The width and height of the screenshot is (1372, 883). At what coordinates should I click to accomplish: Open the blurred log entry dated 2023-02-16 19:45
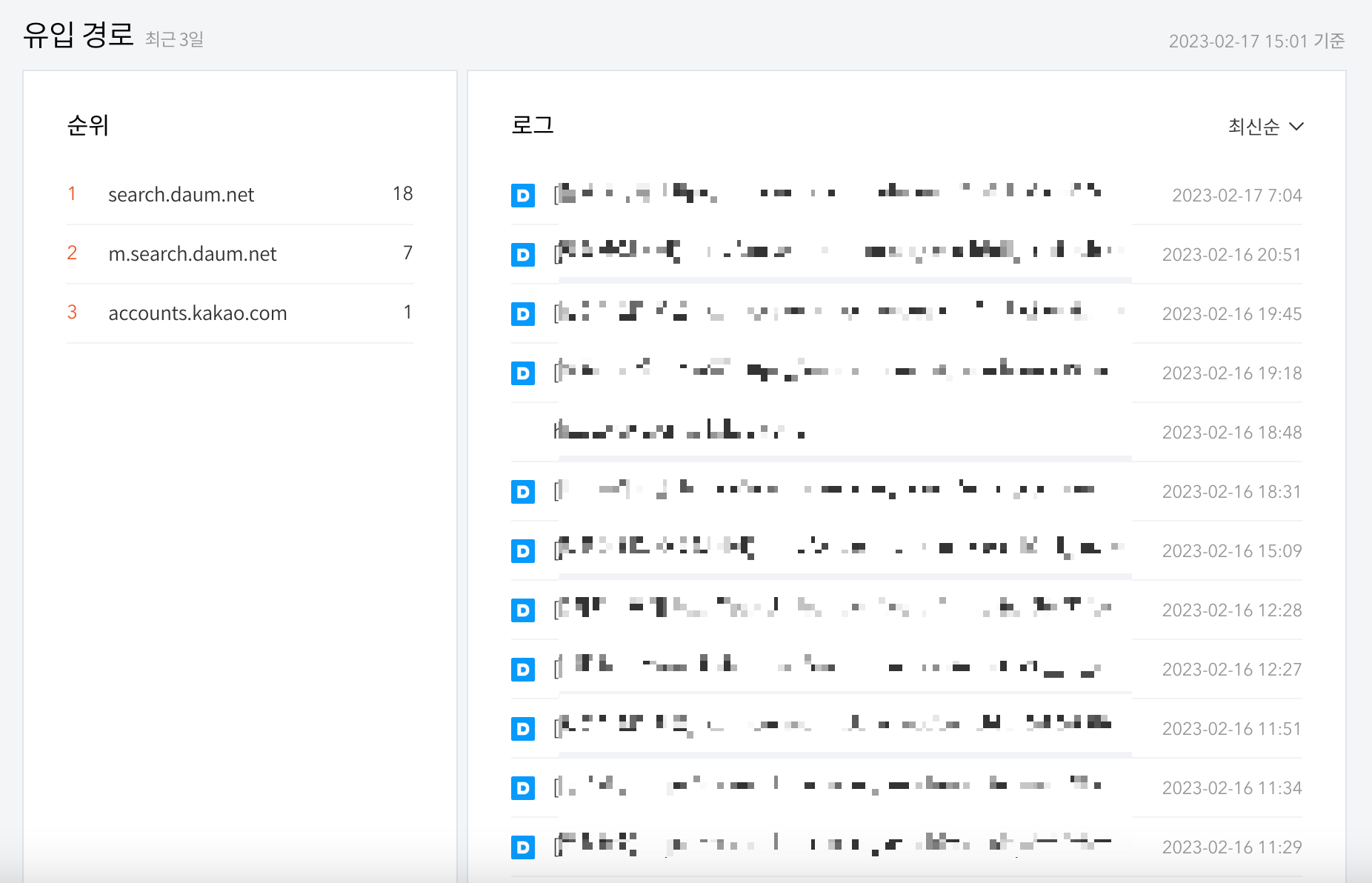(839, 312)
